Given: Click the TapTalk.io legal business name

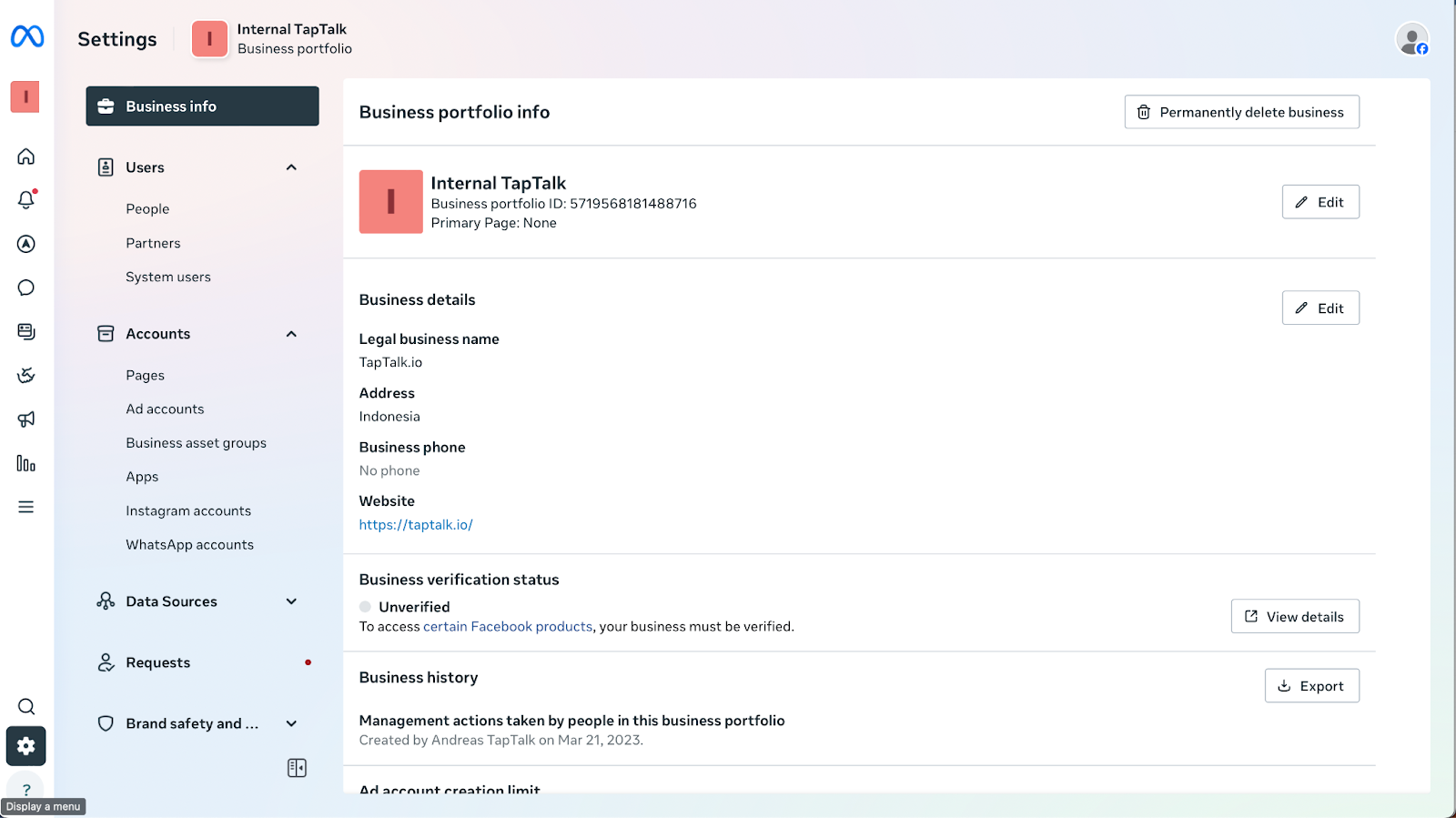Looking at the screenshot, I should (390, 362).
